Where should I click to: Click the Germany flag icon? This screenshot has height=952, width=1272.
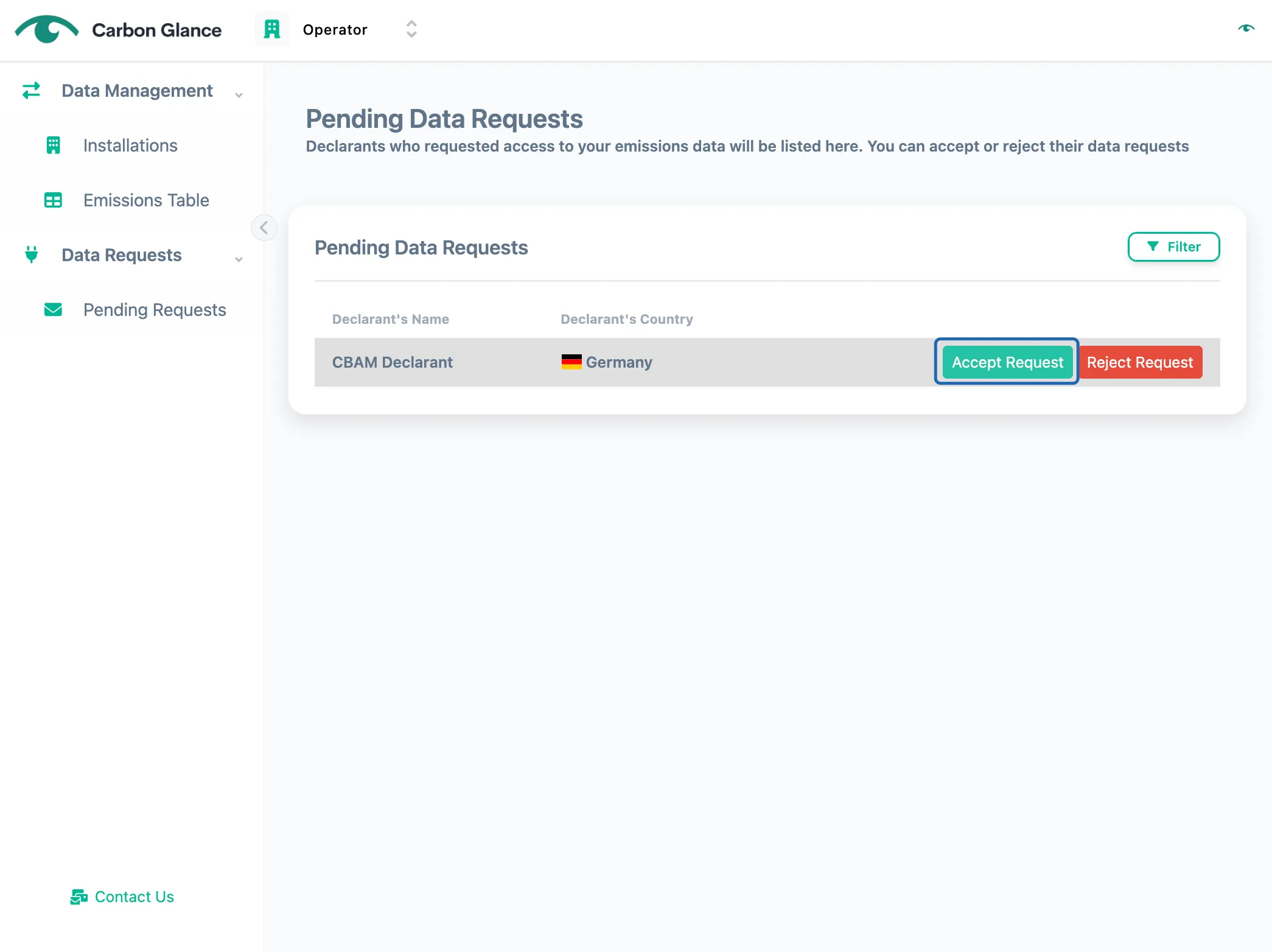click(571, 362)
